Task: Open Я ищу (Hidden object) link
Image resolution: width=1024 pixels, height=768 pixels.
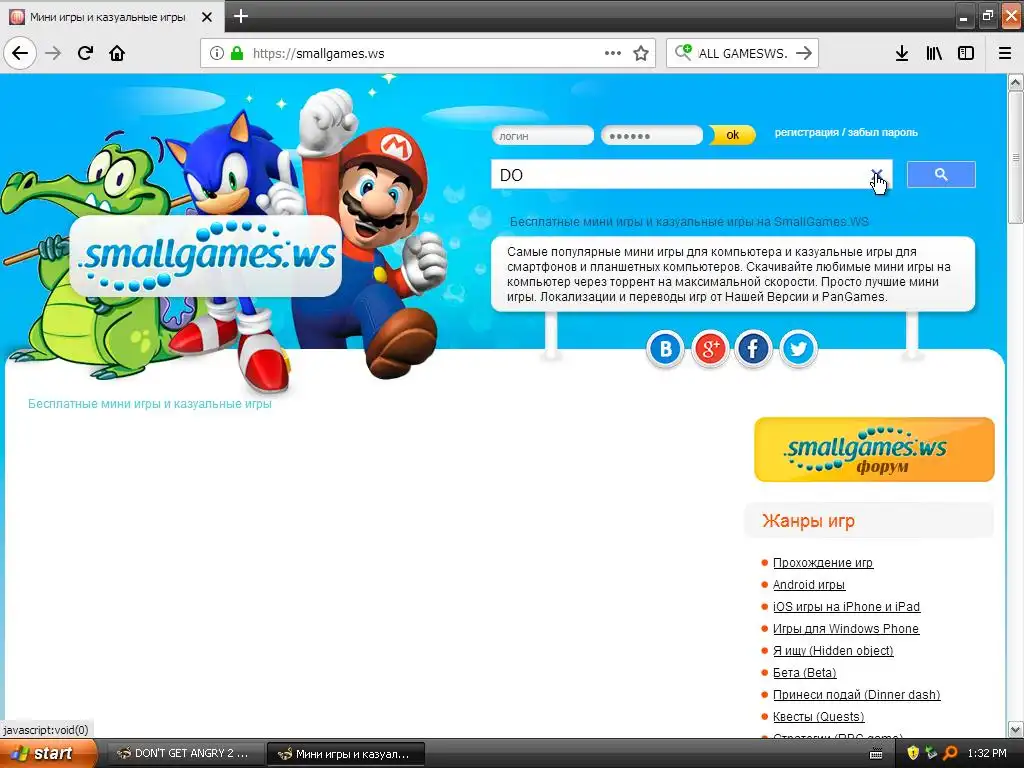Action: tap(833, 650)
